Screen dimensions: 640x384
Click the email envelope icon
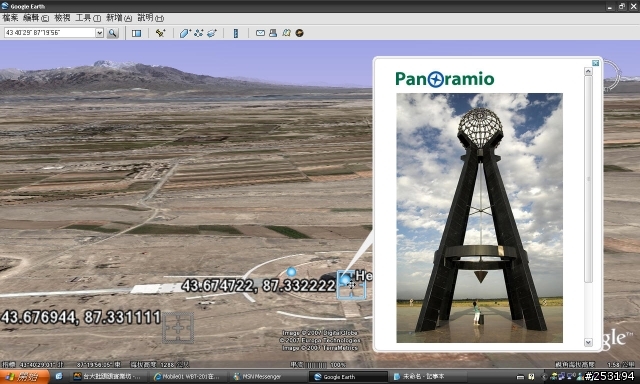point(260,33)
